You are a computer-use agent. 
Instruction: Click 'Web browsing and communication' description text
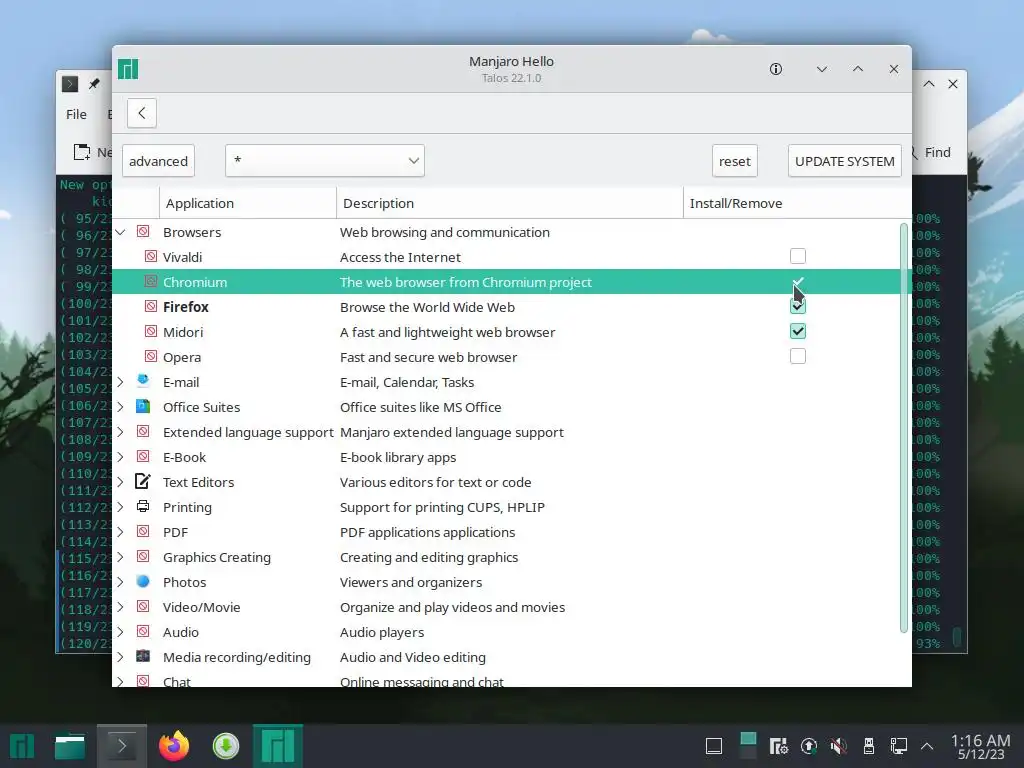445,232
